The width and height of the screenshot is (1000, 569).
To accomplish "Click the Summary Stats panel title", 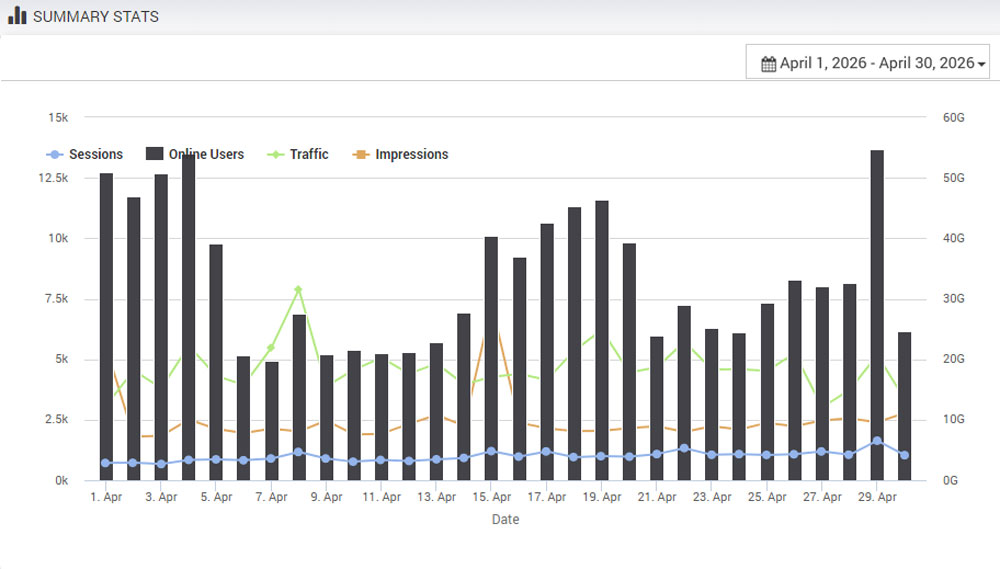I will click(x=96, y=16).
